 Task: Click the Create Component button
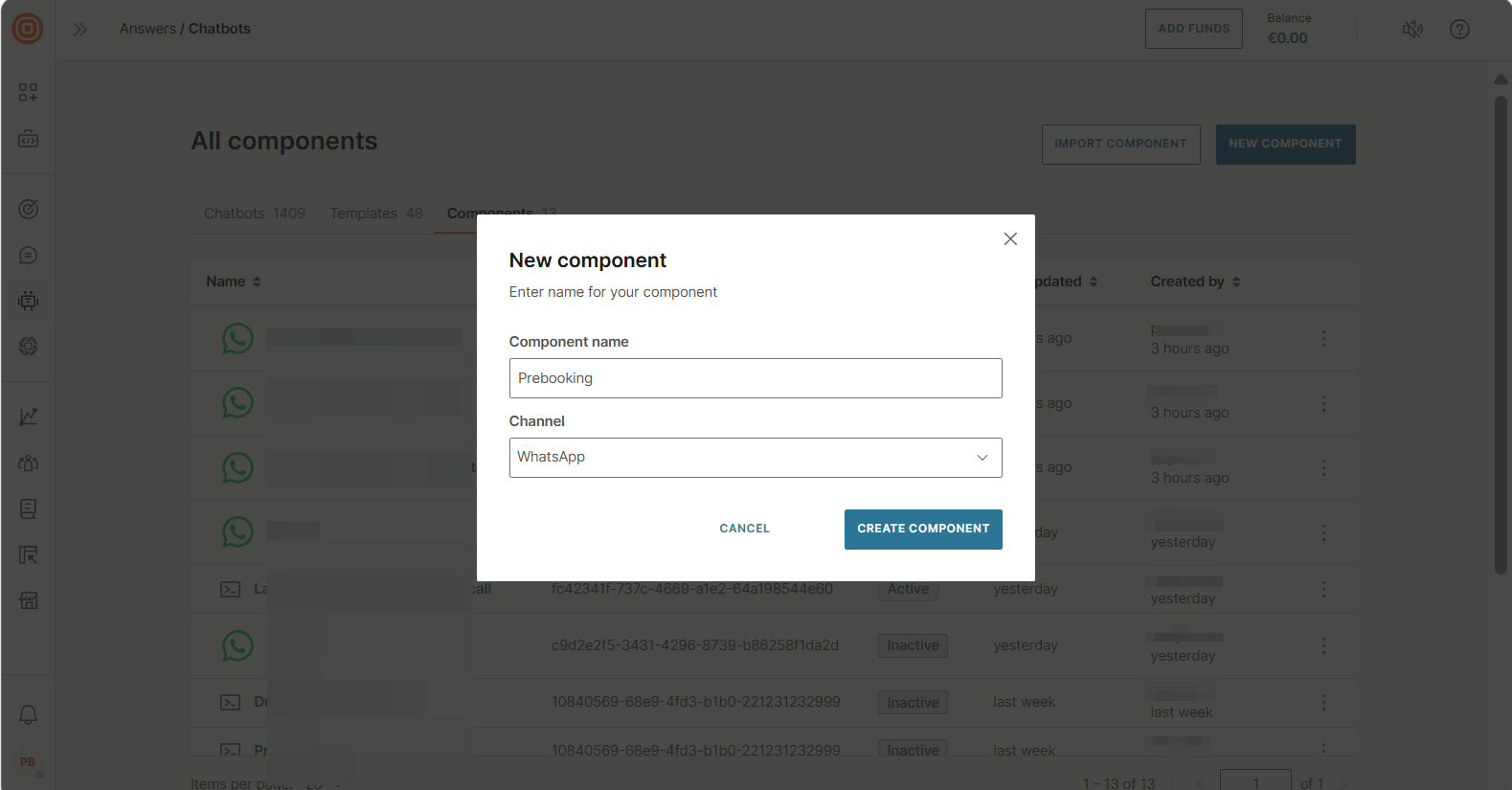[923, 530]
